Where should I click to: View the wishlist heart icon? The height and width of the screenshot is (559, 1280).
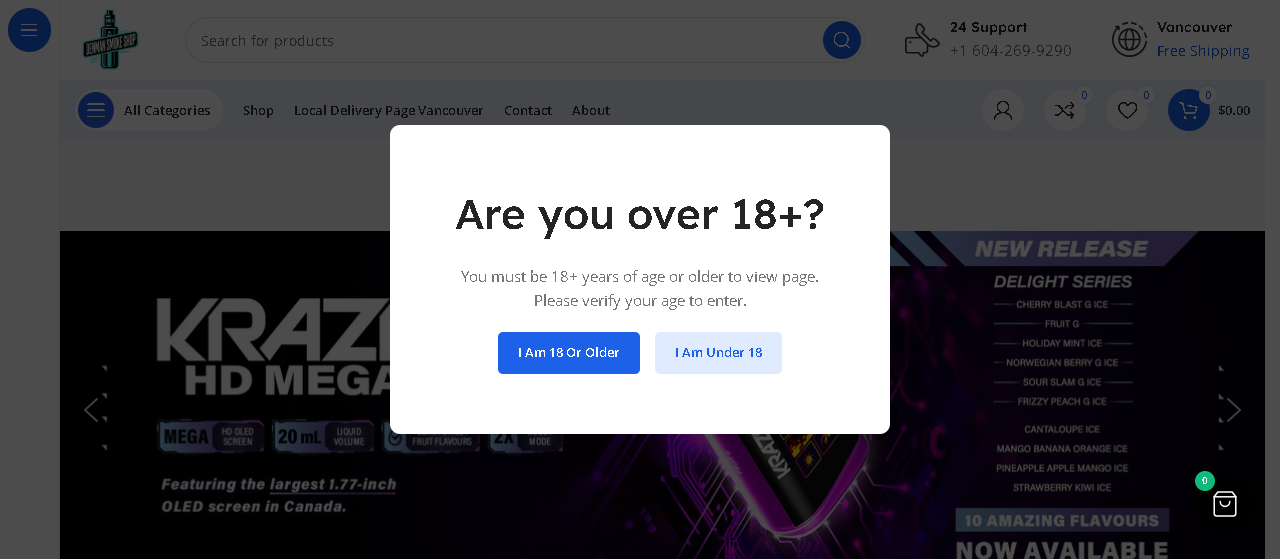coord(1127,110)
